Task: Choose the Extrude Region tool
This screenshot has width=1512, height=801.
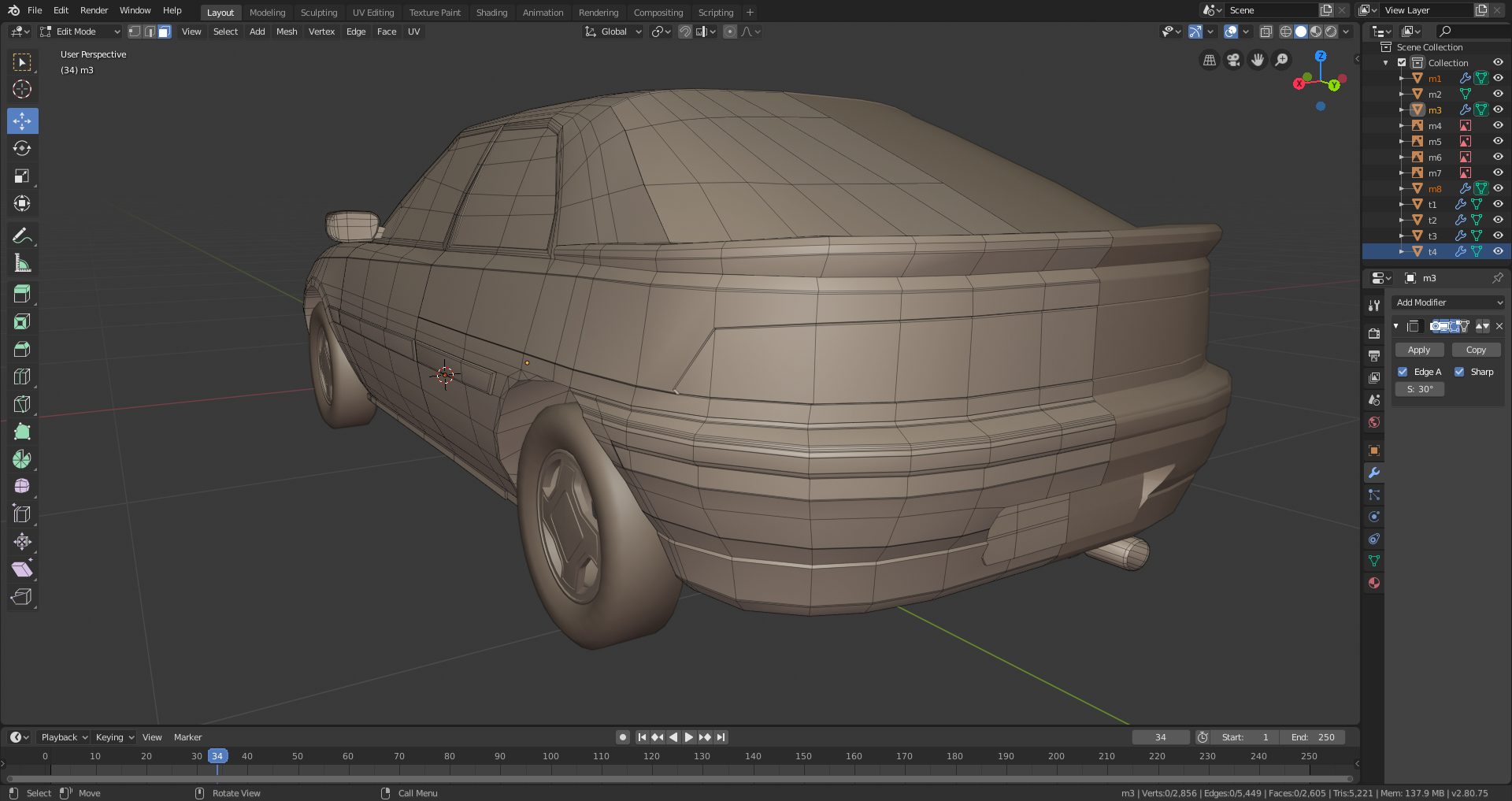Action: point(22,294)
